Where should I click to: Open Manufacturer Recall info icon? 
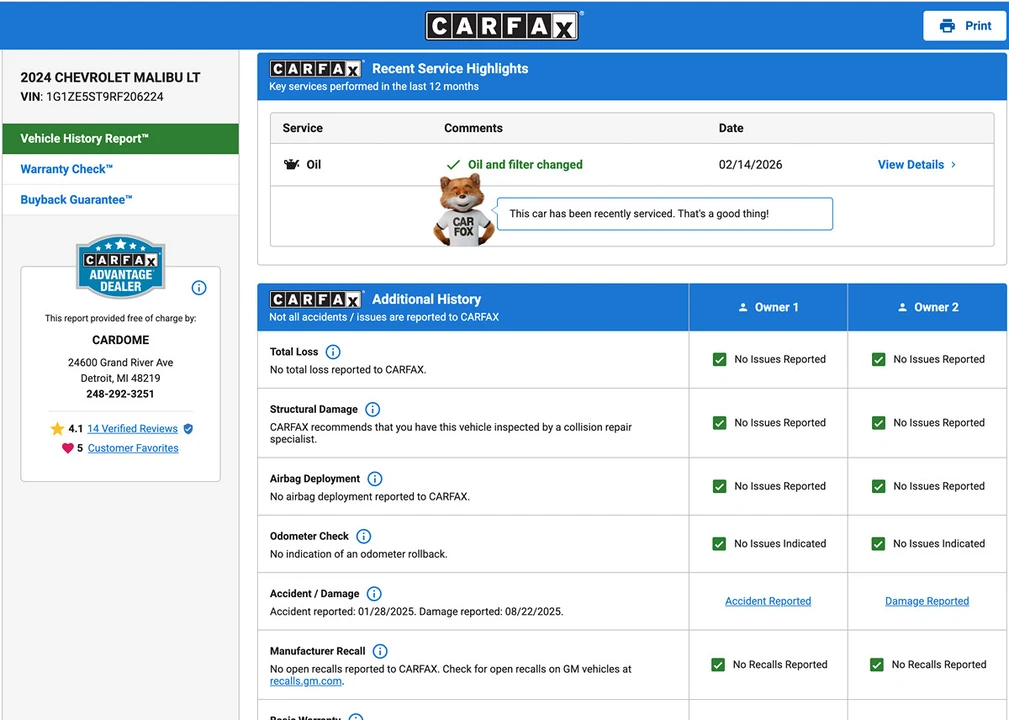coord(380,651)
